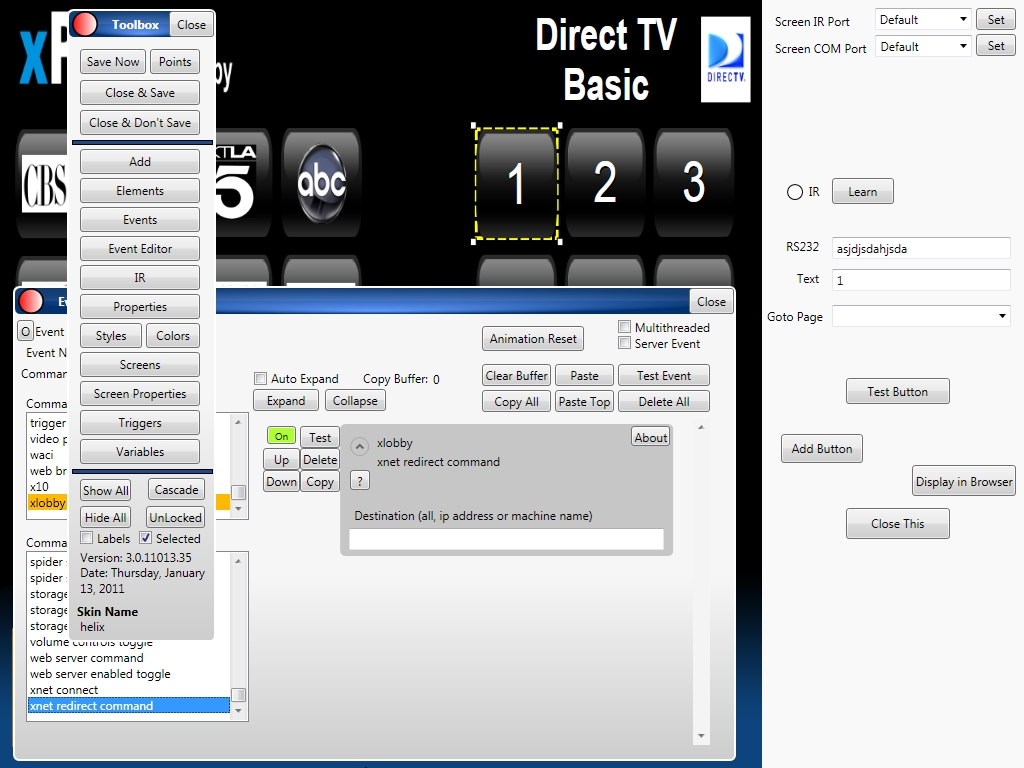Click the Save Now button
The width and height of the screenshot is (1024, 768).
click(113, 61)
